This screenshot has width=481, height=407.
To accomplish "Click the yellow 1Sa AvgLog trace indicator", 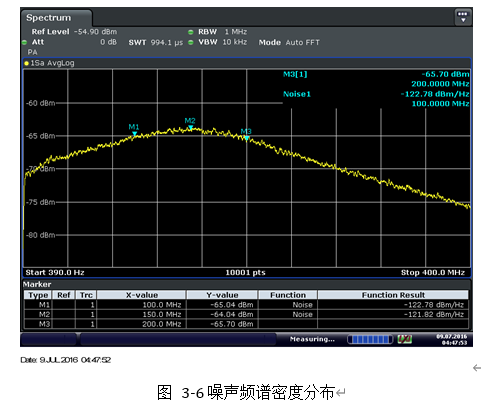I will tap(27, 63).
